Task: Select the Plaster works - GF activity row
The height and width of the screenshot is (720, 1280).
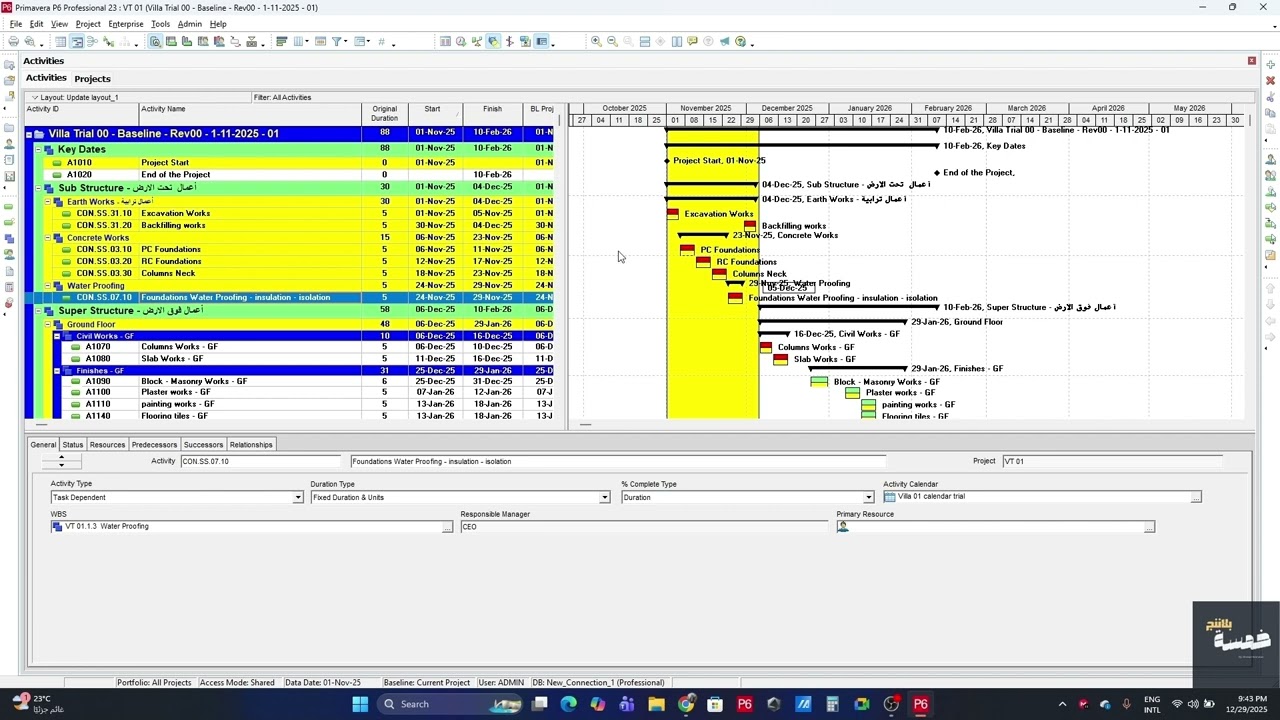Action: (290, 393)
